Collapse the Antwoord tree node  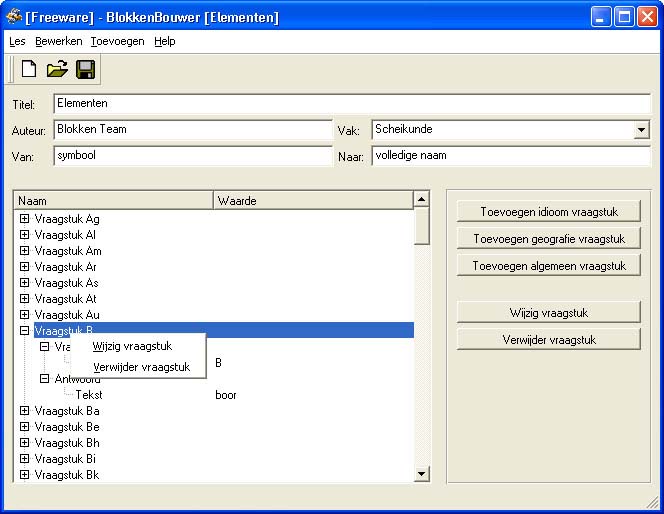44,379
